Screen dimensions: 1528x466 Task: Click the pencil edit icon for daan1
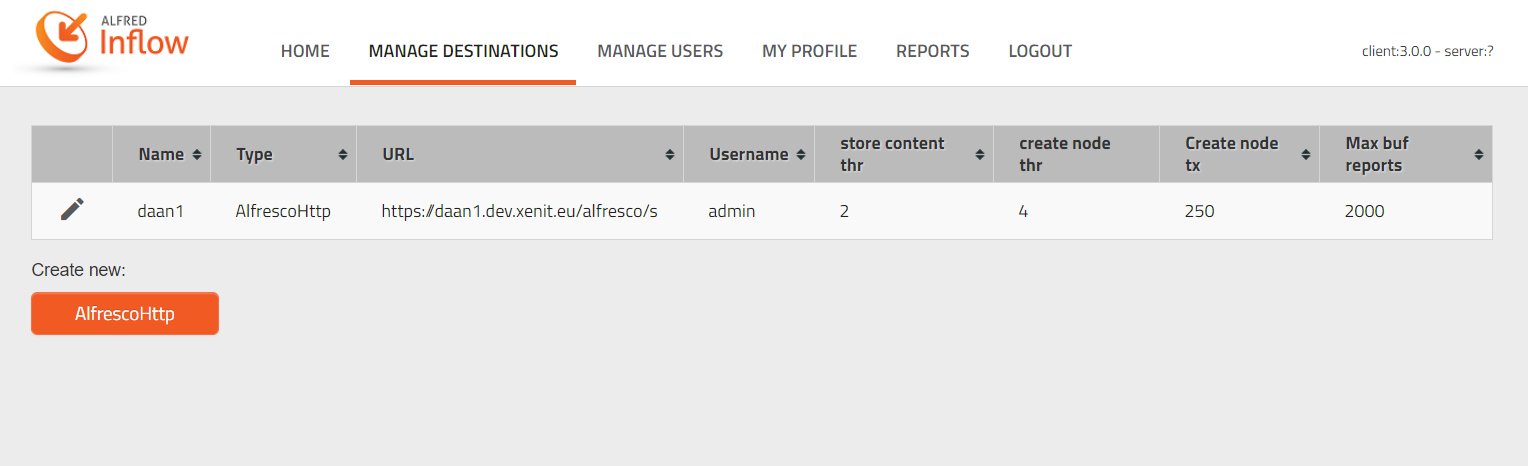pyautogui.click(x=72, y=210)
